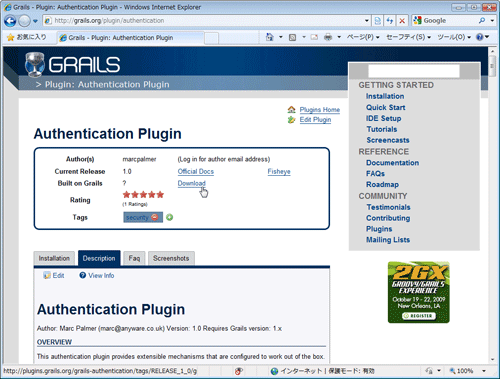This screenshot has width=500, height=379.
Task: Click the Print icon
Action: (x=328, y=37)
